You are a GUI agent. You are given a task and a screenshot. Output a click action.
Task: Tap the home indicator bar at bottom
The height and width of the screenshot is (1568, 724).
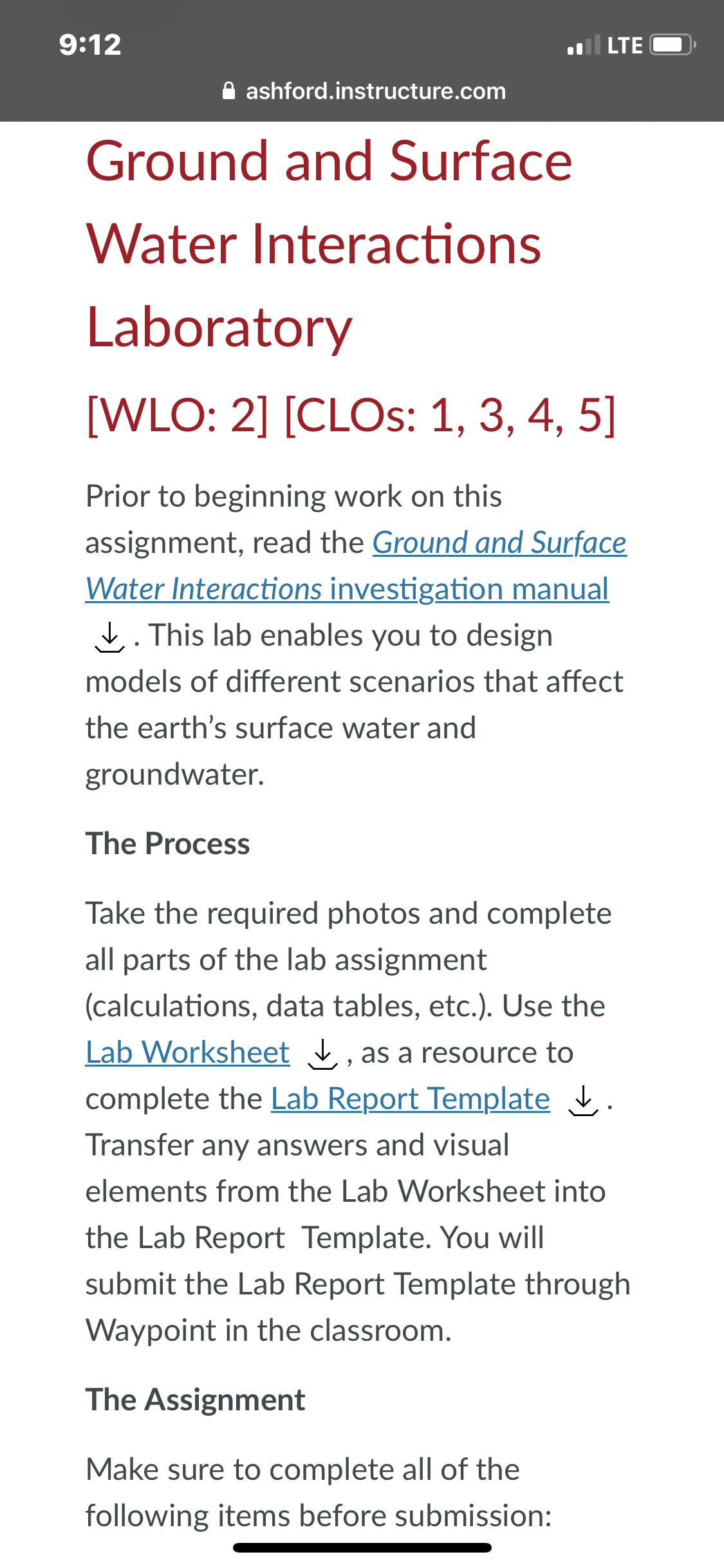point(362,1547)
